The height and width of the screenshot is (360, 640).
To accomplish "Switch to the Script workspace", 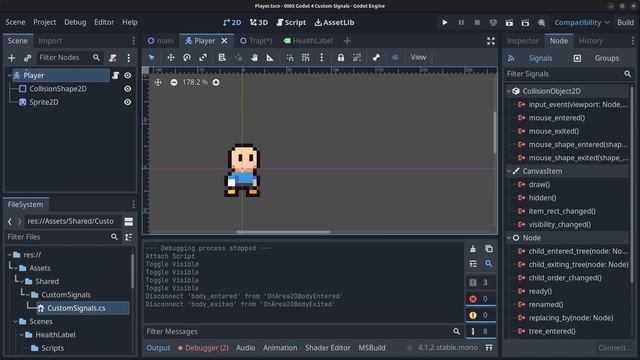I will click(x=291, y=22).
